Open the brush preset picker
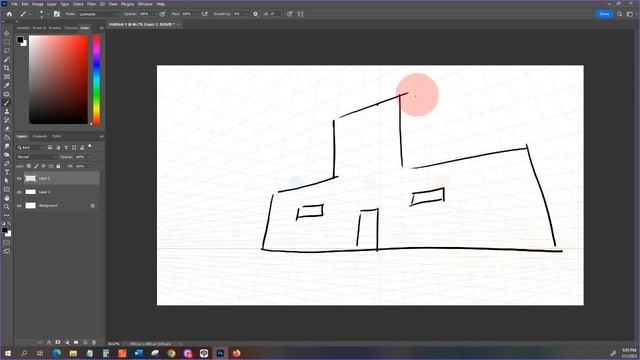640x360 pixels. [x=42, y=14]
